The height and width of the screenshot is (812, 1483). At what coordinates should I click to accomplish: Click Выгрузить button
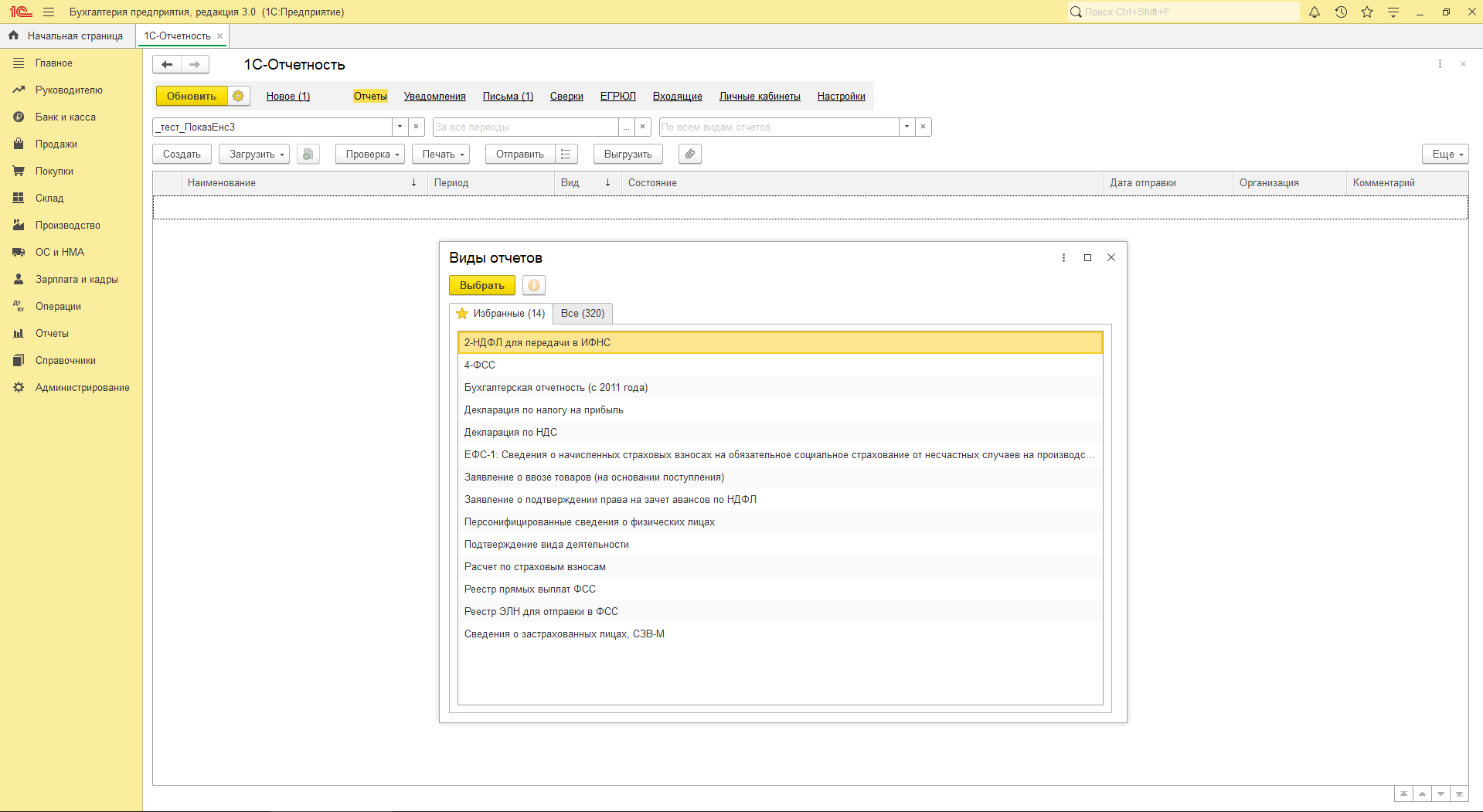pyautogui.click(x=628, y=154)
